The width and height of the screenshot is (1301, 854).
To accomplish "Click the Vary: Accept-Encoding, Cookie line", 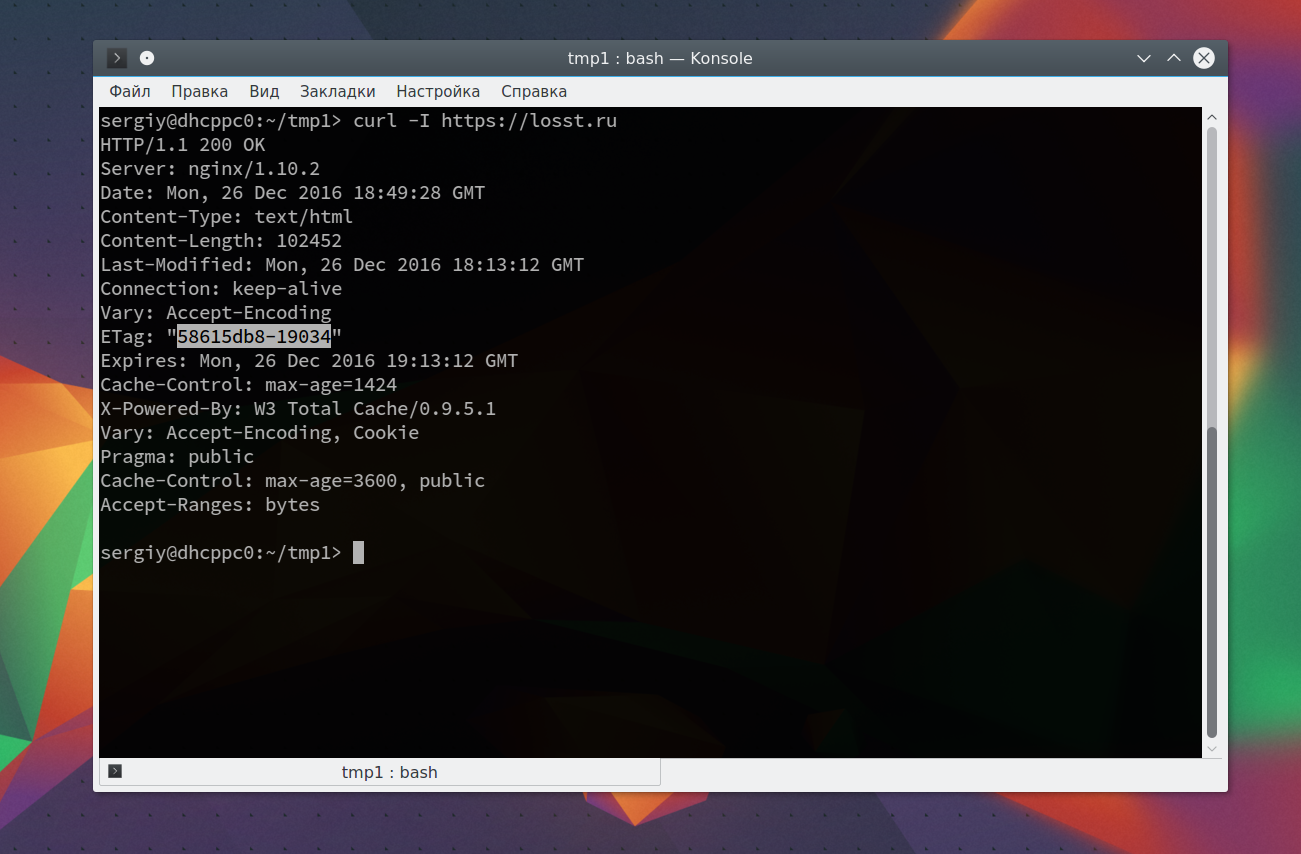I will click(x=260, y=433).
